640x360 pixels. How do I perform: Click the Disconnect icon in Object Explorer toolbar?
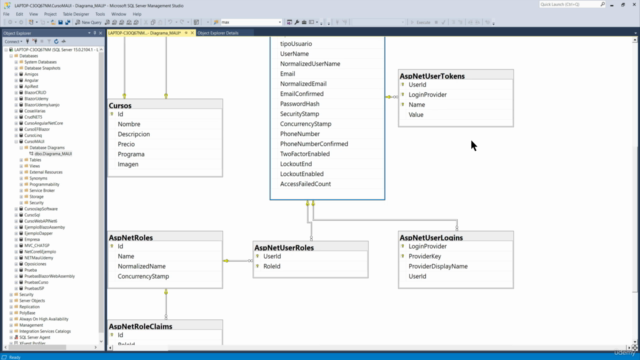pos(35,42)
